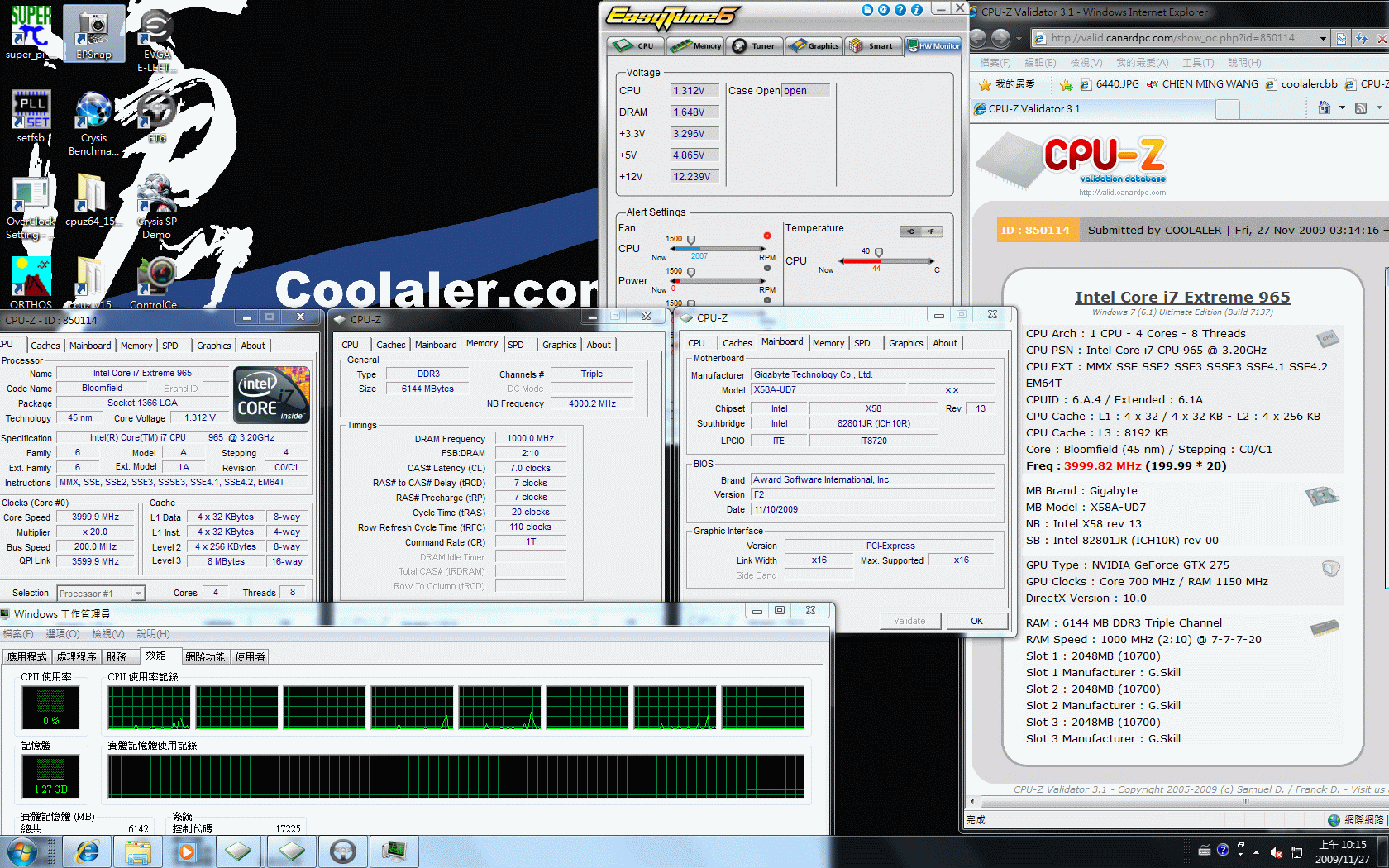Go back using Internet Explorer back arrow
1389x868 pixels.
[x=979, y=38]
